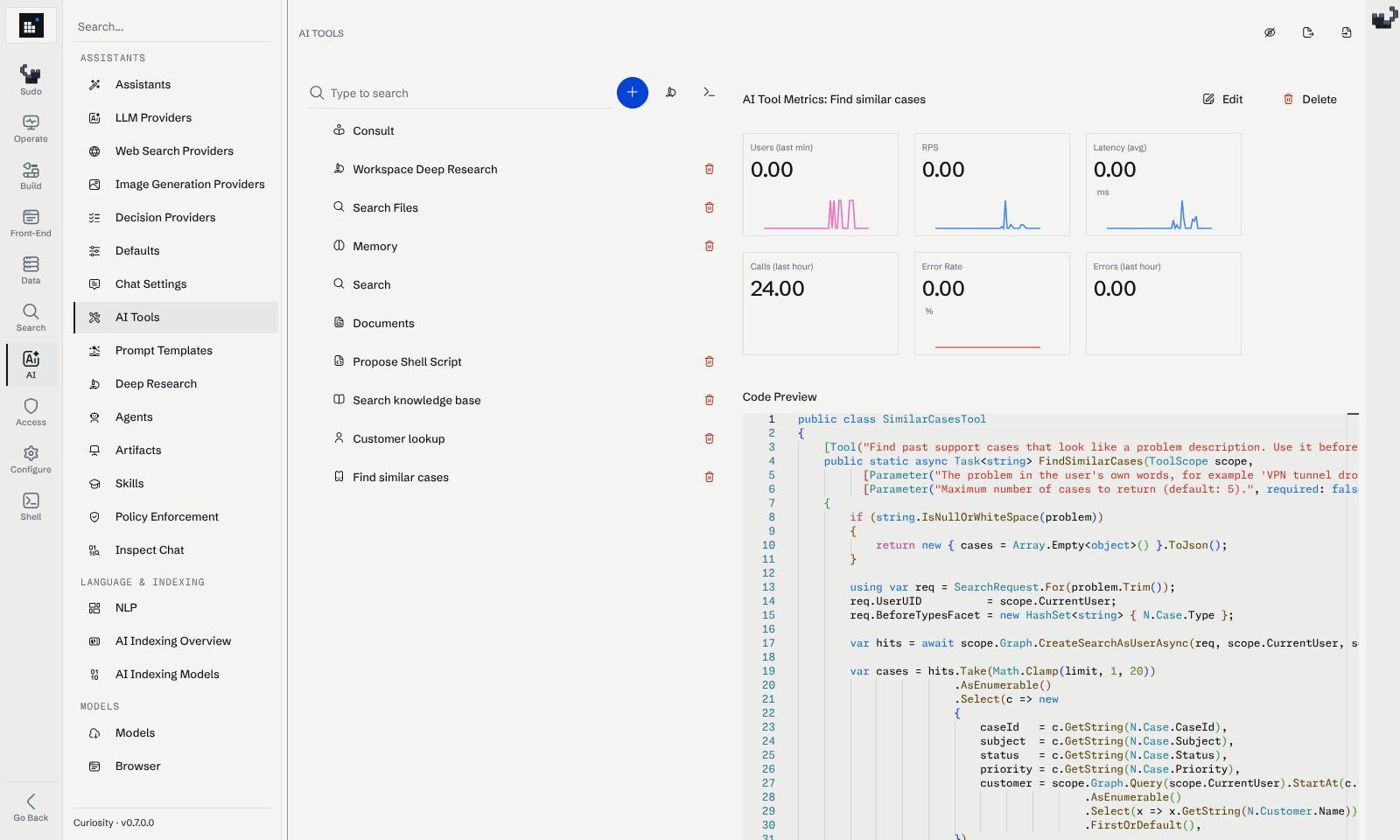1400x840 pixels.
Task: Open the Skills page
Action: [x=176, y=484]
